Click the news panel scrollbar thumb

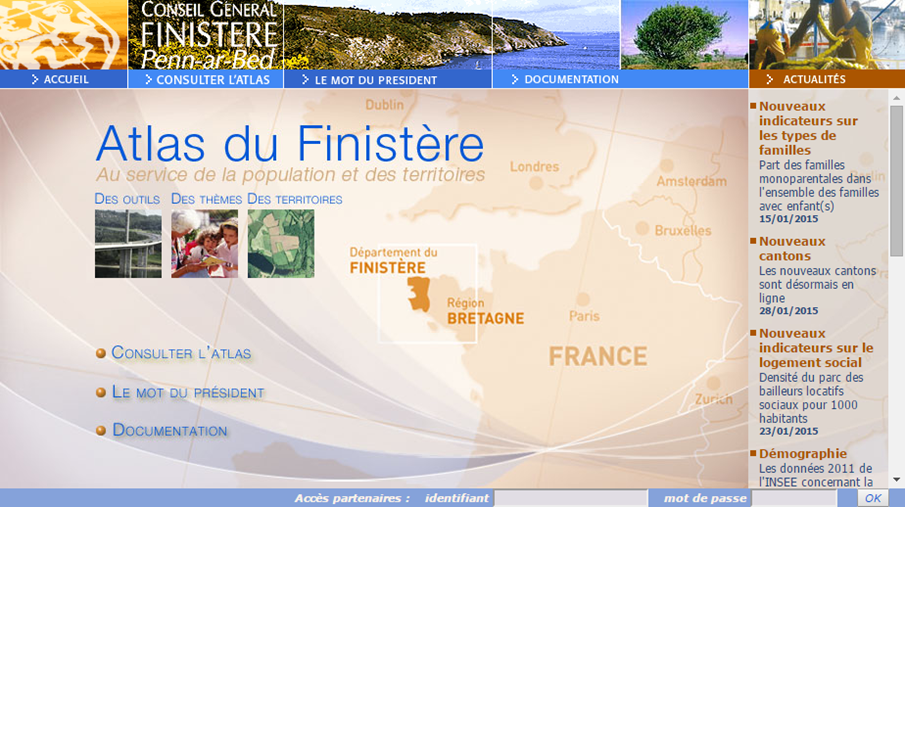(896, 181)
